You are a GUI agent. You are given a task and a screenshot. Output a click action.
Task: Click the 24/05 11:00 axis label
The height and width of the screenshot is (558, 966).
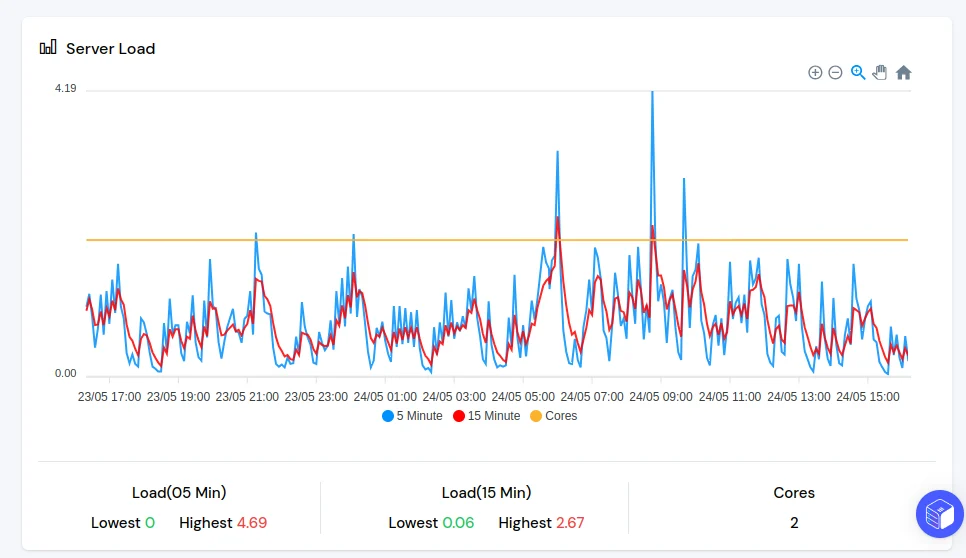coord(730,397)
